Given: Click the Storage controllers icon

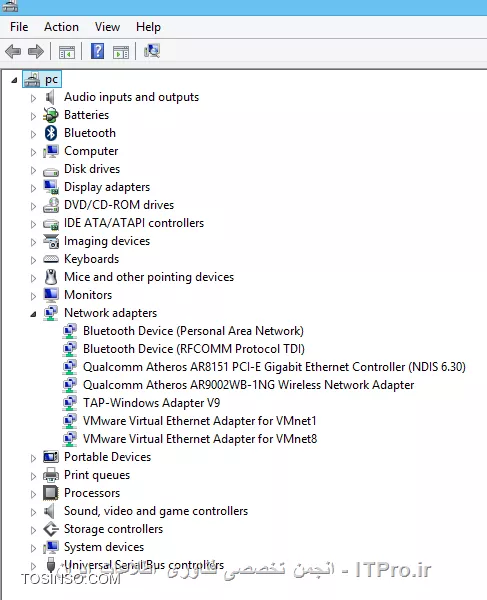Looking at the screenshot, I should [51, 529].
